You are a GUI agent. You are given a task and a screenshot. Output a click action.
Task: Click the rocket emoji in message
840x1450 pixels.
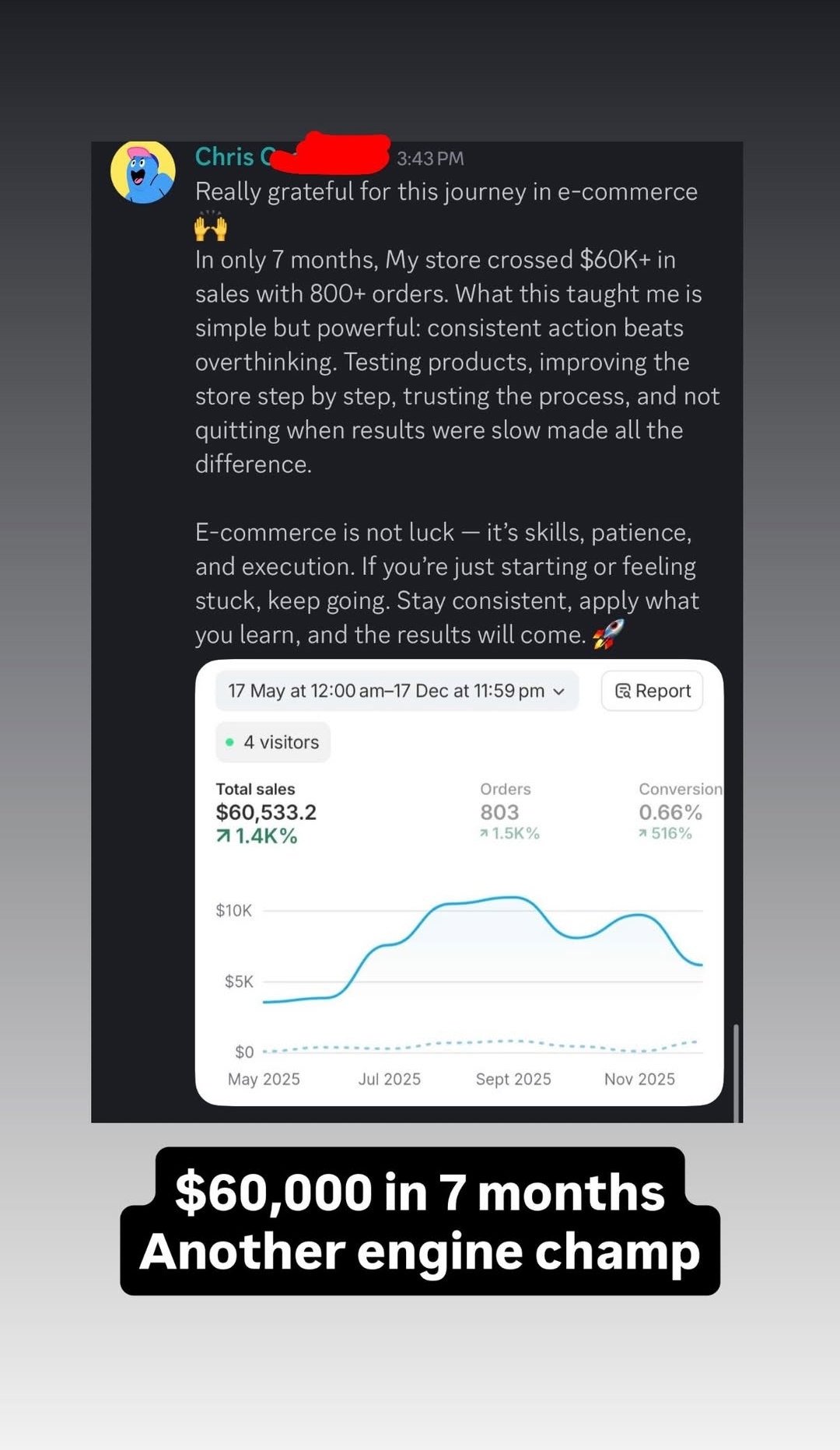(608, 634)
